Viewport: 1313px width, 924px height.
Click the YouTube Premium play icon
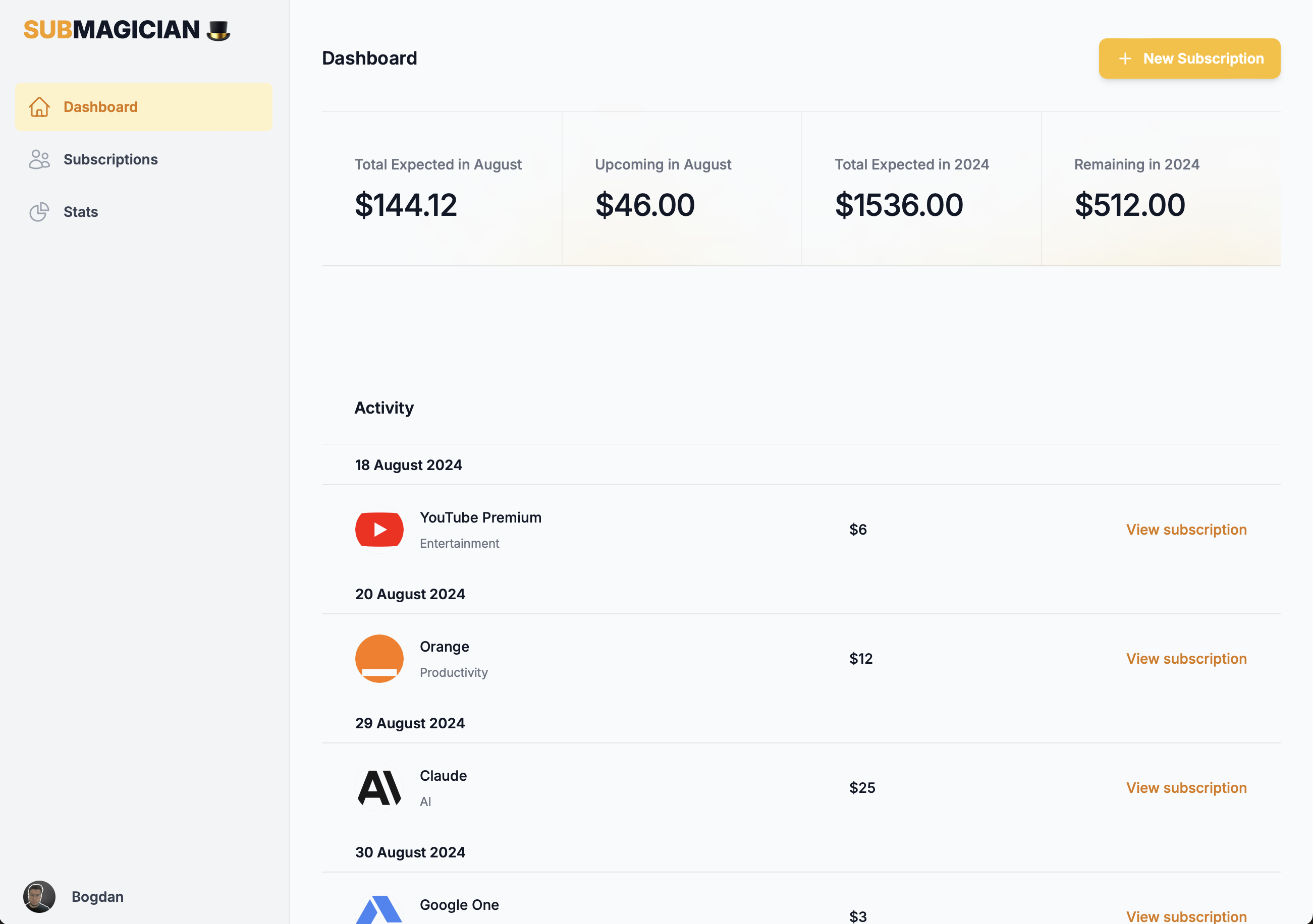pyautogui.click(x=379, y=529)
